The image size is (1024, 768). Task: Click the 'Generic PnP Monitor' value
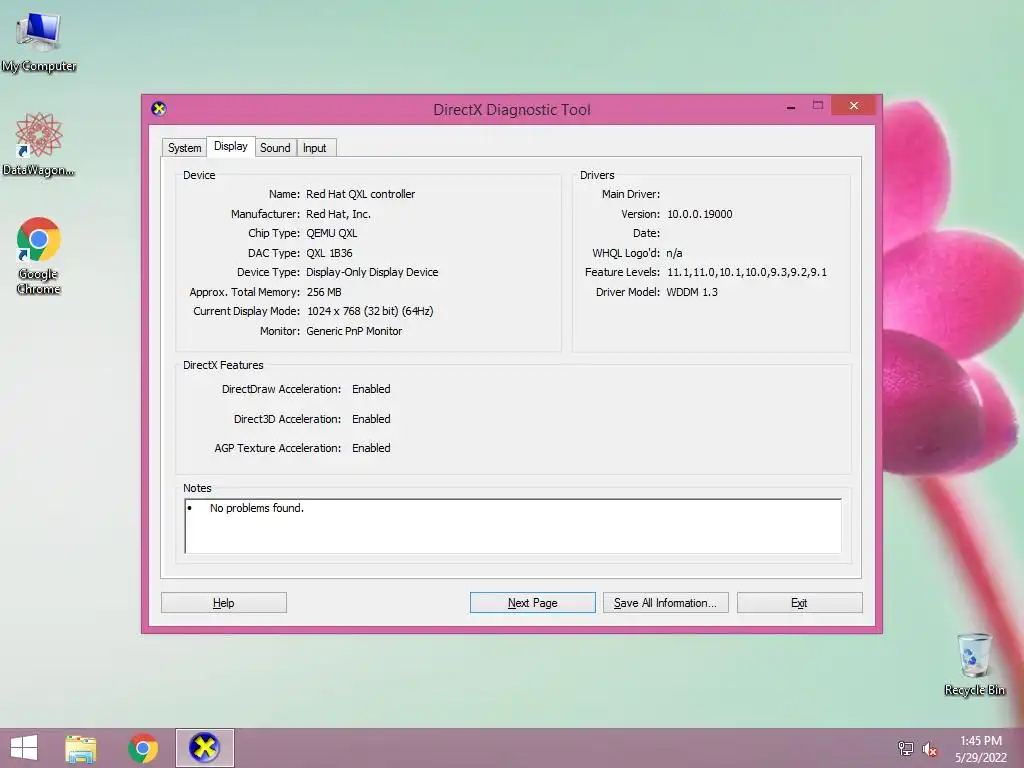click(354, 331)
